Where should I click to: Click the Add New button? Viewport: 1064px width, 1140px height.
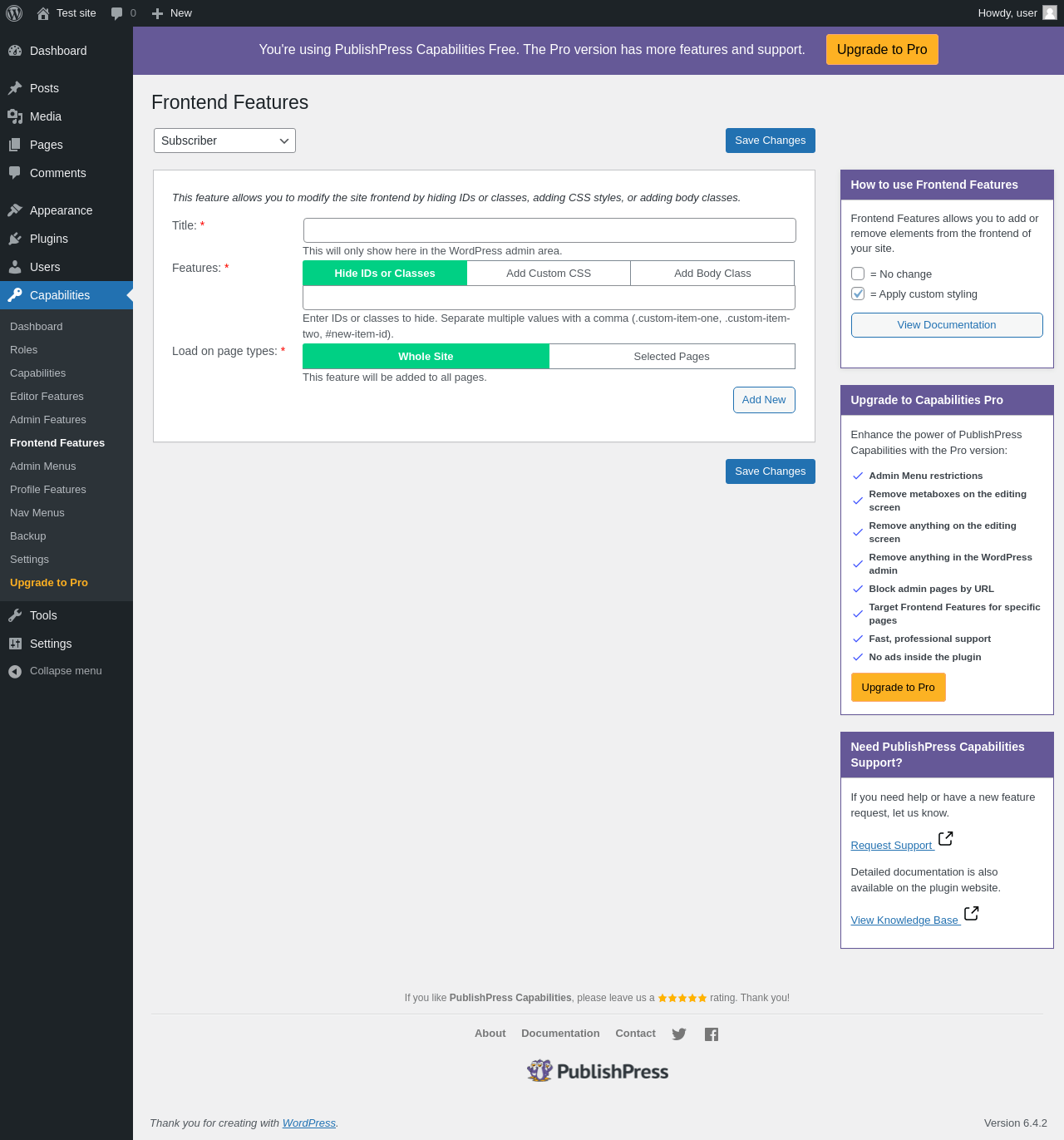click(764, 400)
